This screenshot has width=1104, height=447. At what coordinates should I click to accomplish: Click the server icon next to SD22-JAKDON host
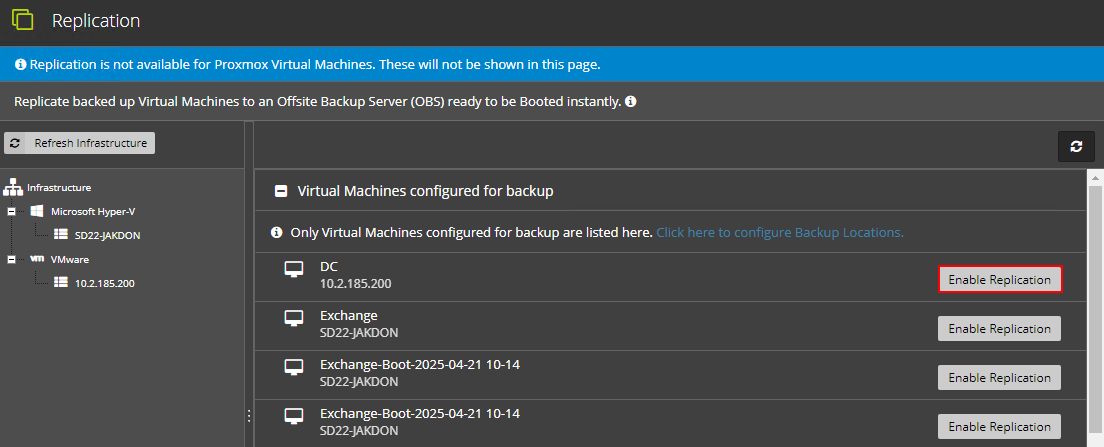pos(61,235)
